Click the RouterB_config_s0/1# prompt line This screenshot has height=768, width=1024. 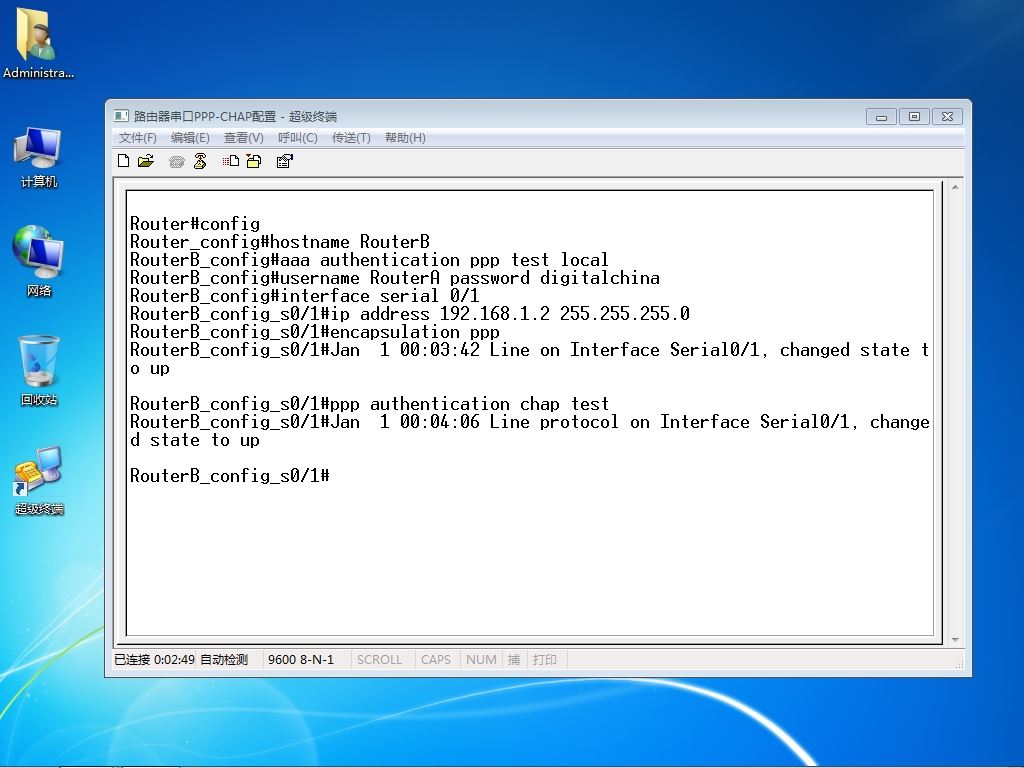[x=229, y=476]
